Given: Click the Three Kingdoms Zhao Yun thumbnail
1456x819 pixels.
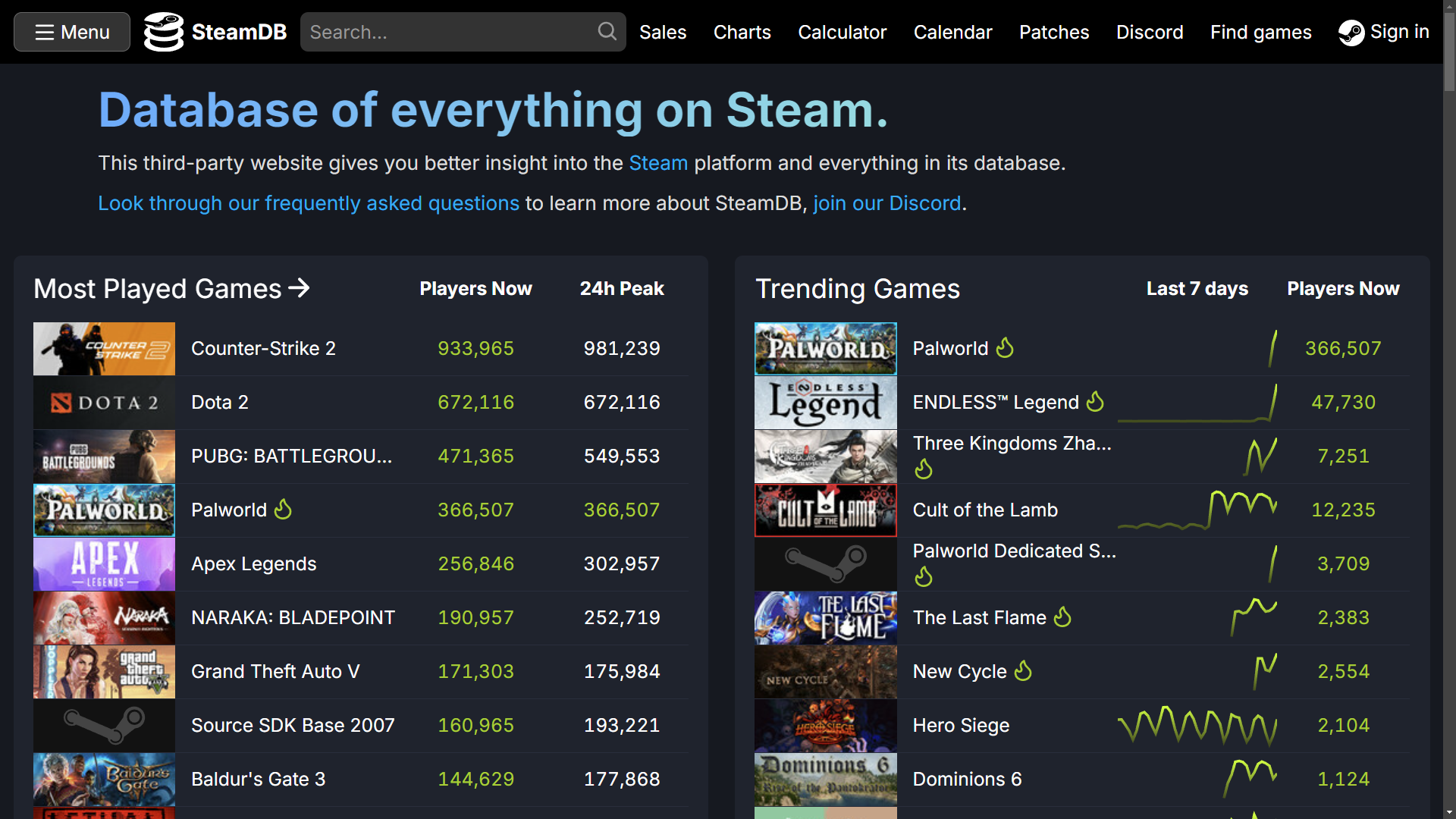Looking at the screenshot, I should tap(826, 457).
